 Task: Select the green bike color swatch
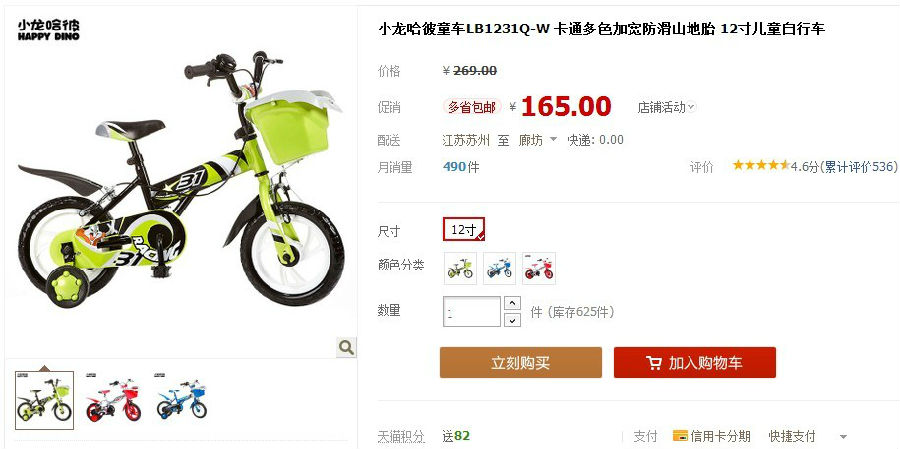(x=460, y=269)
